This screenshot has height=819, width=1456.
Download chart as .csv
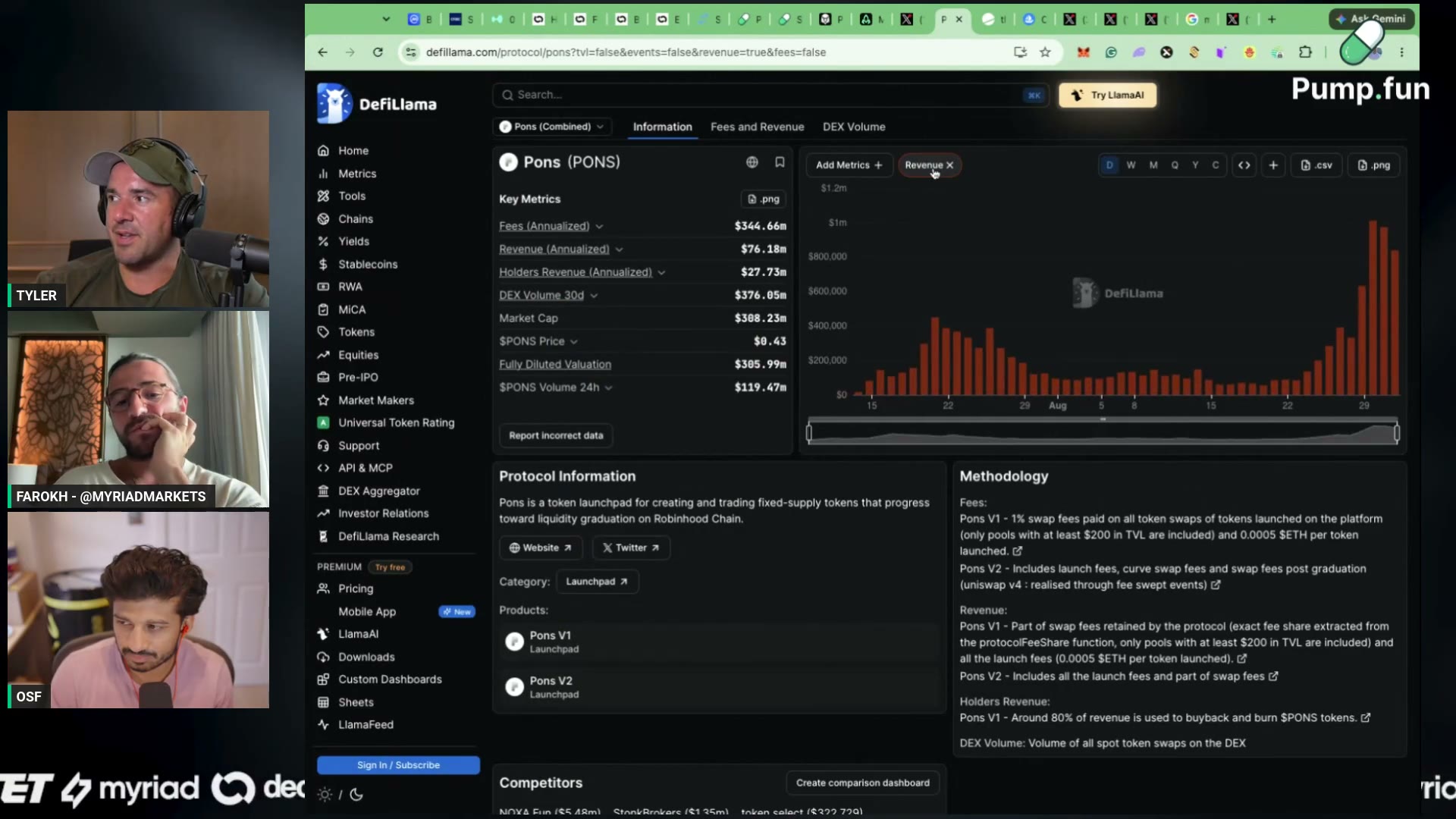1316,165
